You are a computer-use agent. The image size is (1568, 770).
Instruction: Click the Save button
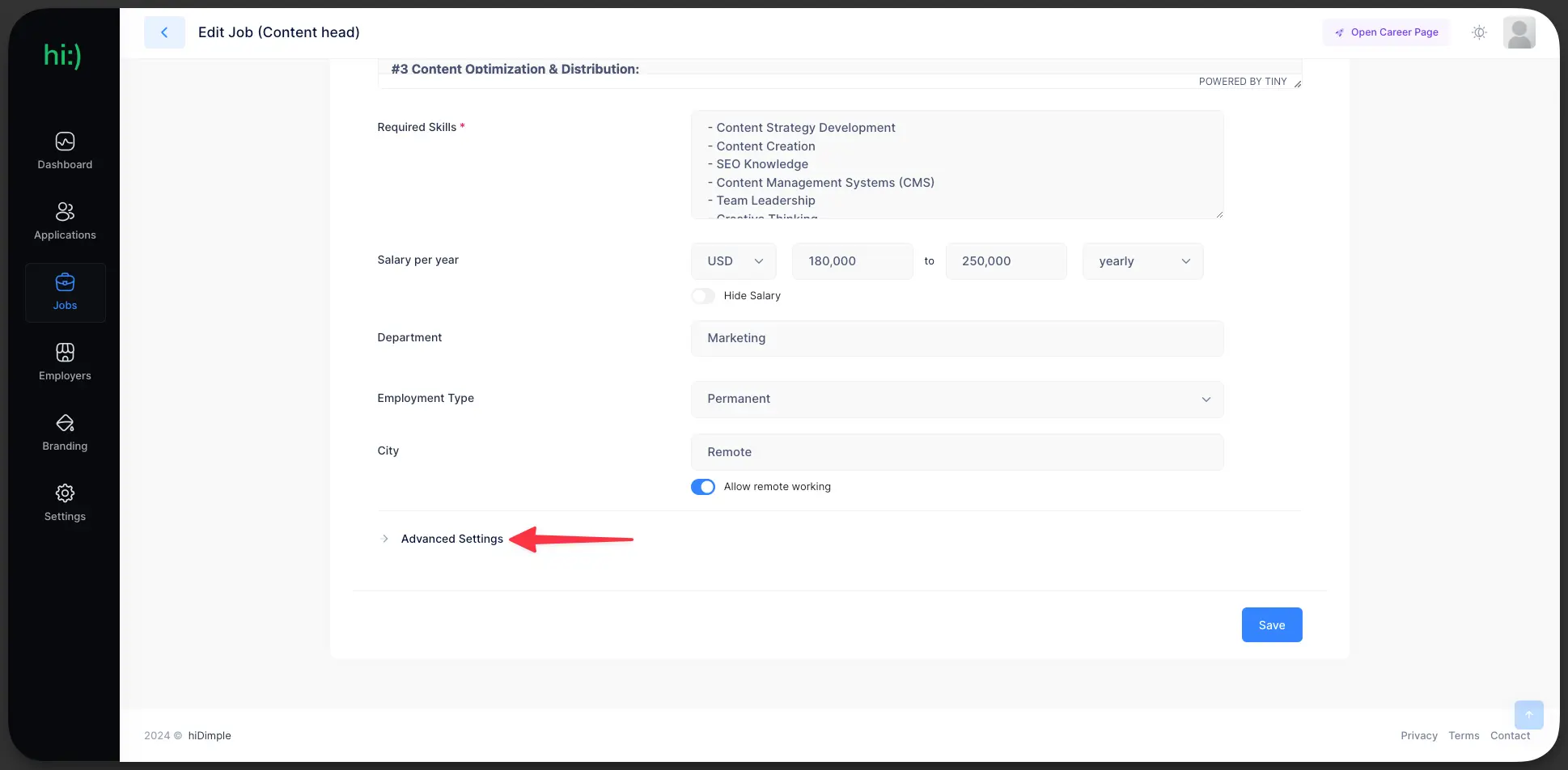coord(1271,625)
